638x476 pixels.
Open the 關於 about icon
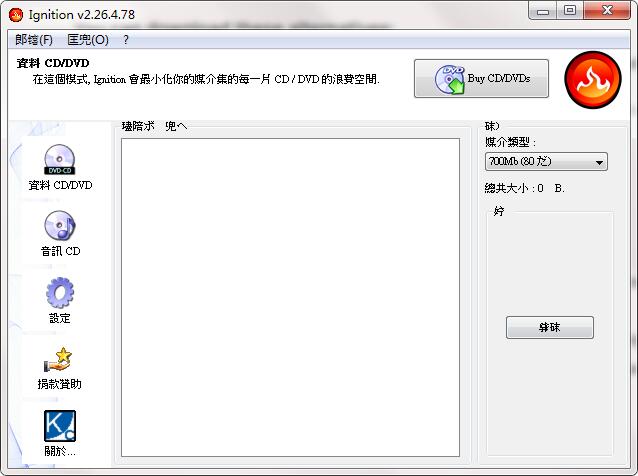pyautogui.click(x=60, y=426)
